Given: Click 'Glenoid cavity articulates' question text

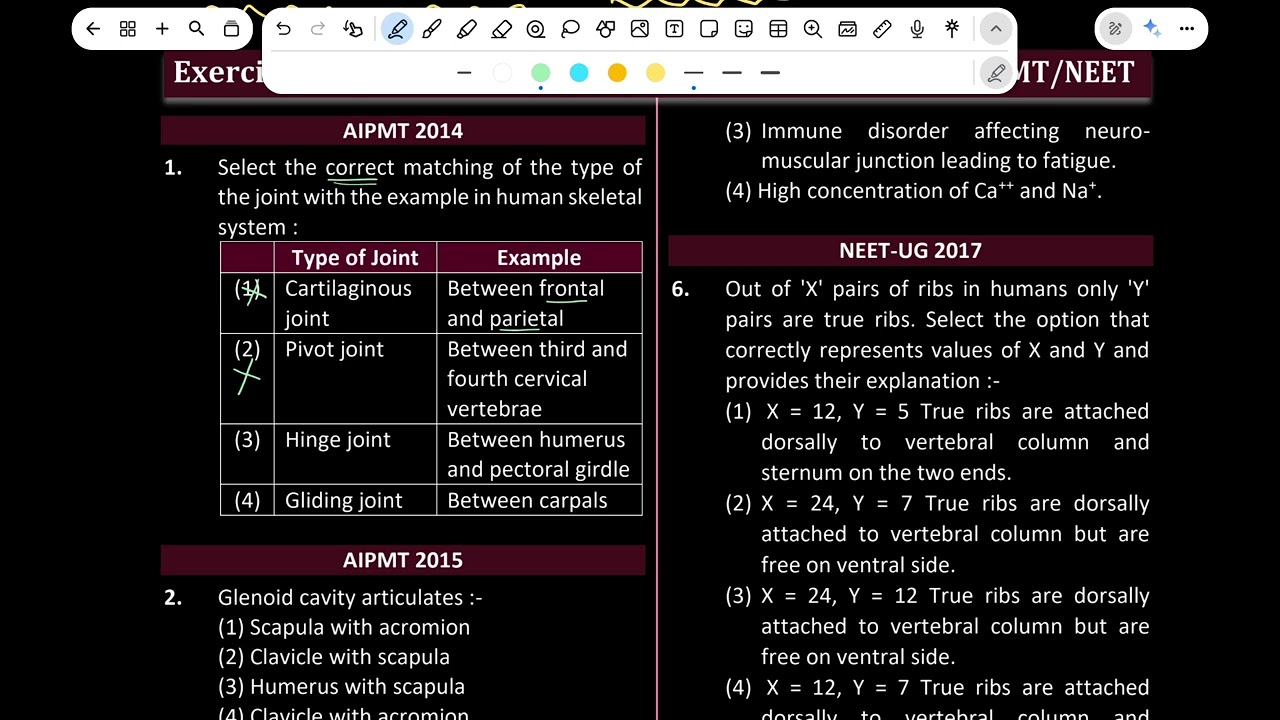Looking at the screenshot, I should coord(350,598).
